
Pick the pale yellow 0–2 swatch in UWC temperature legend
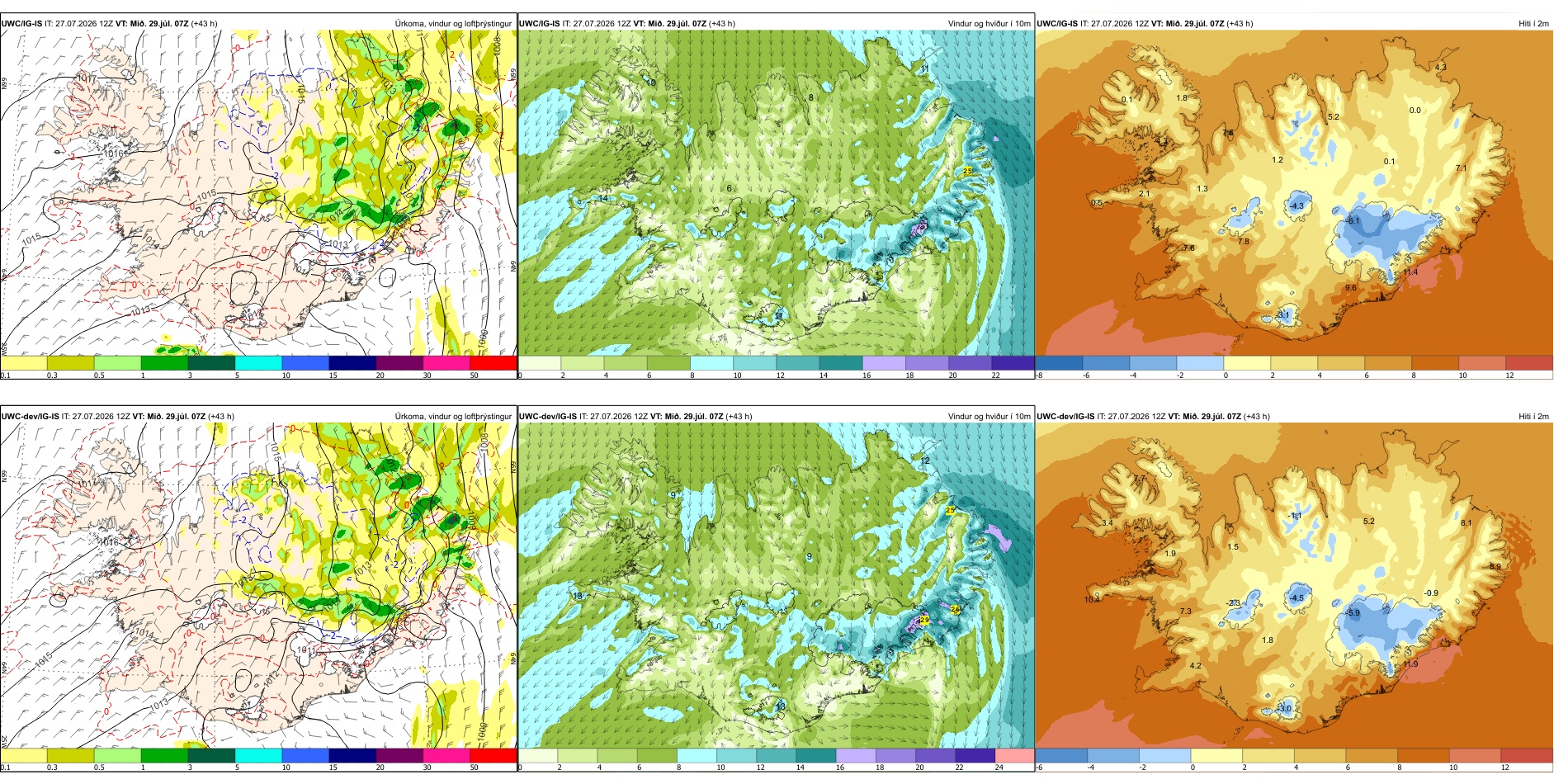pos(1247,363)
